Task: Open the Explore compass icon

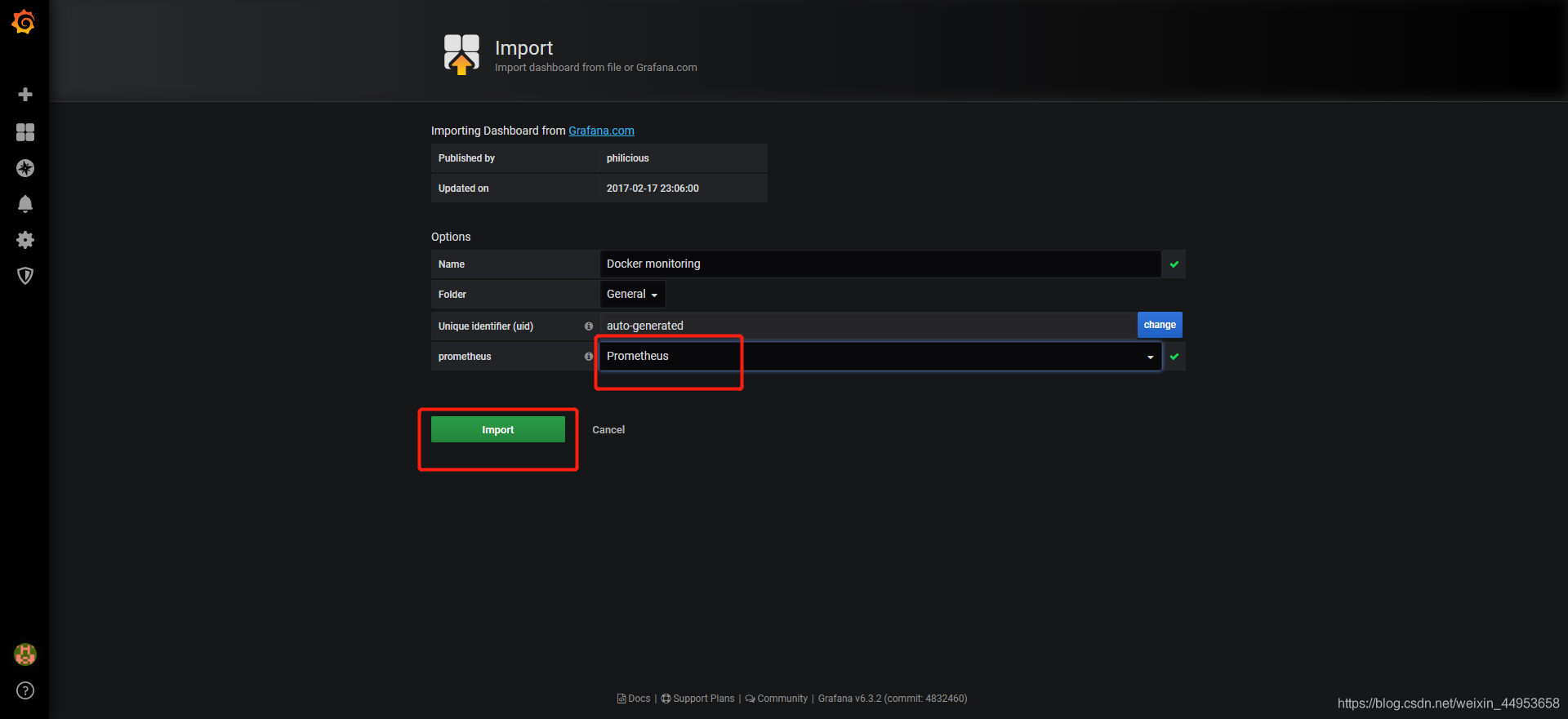Action: point(25,168)
